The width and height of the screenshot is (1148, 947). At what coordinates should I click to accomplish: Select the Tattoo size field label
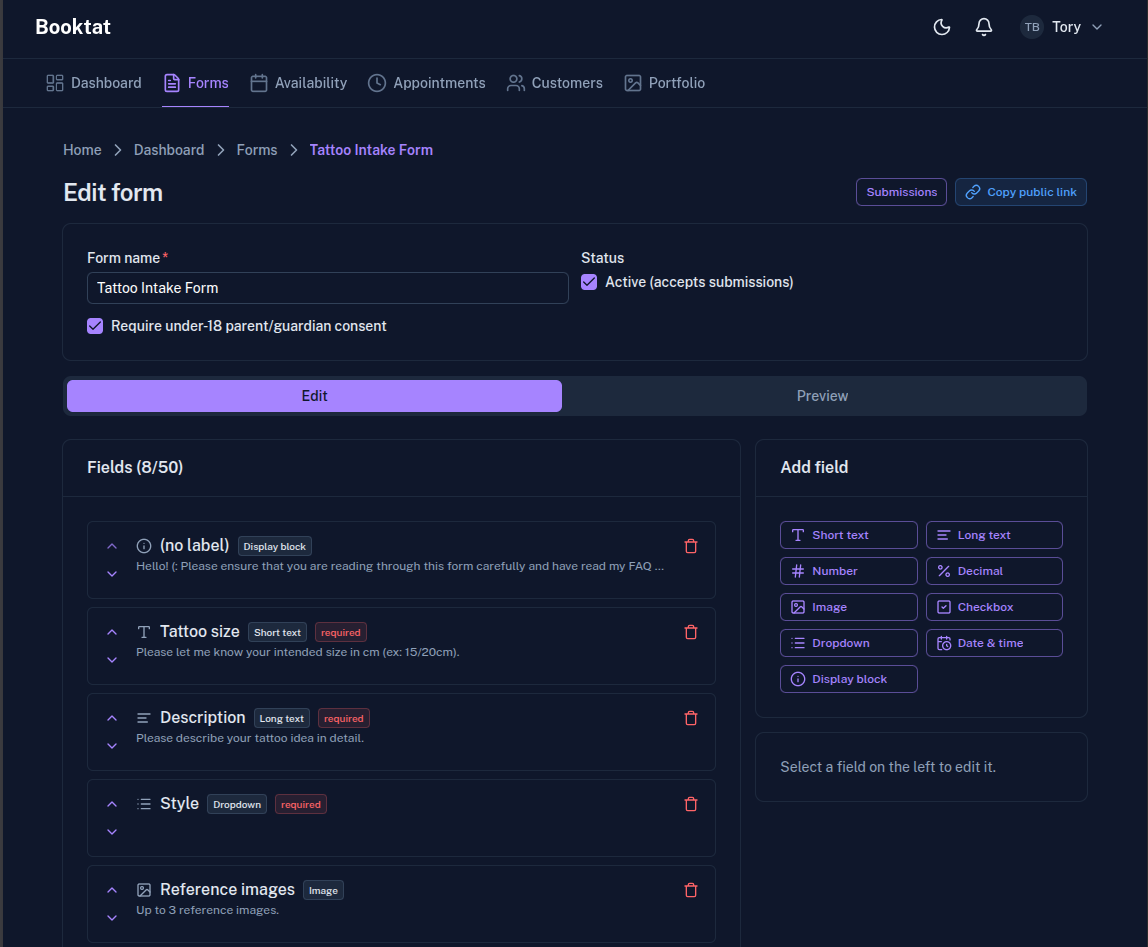pos(200,631)
